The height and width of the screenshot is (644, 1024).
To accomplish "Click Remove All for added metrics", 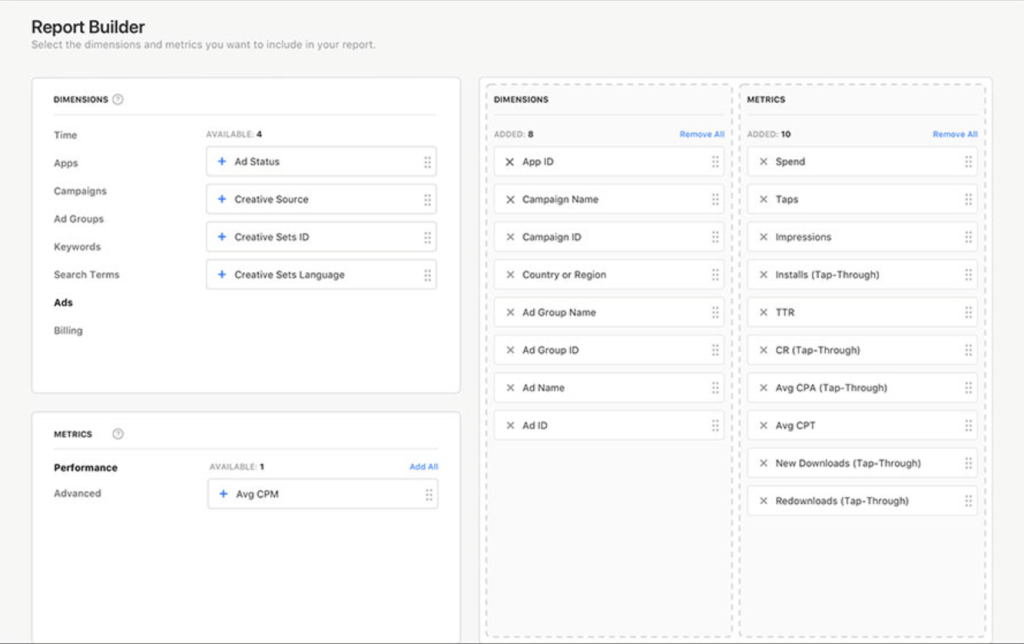I will pyautogui.click(x=955, y=134).
